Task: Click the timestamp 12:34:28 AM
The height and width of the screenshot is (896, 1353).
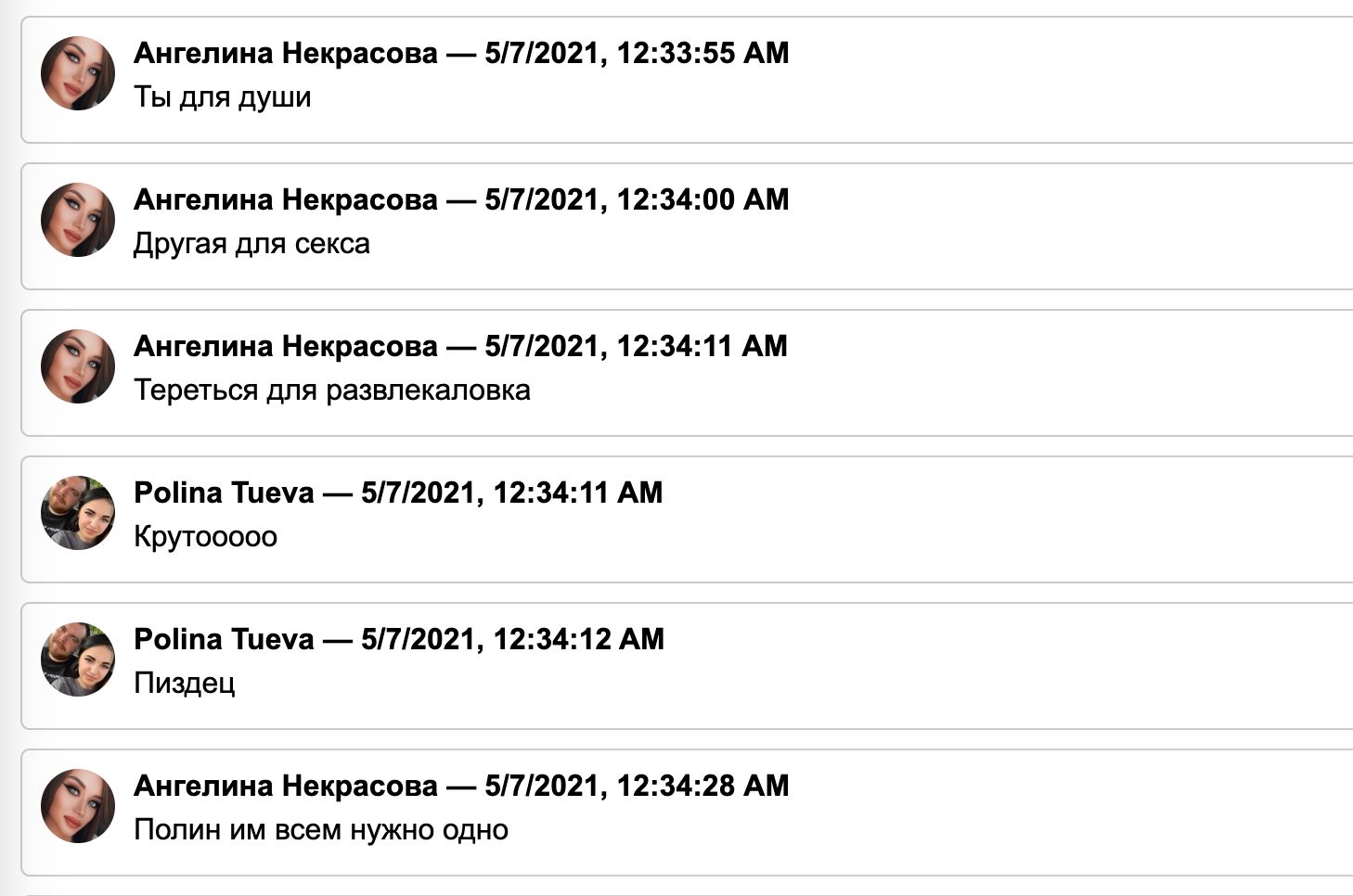Action: click(x=637, y=786)
